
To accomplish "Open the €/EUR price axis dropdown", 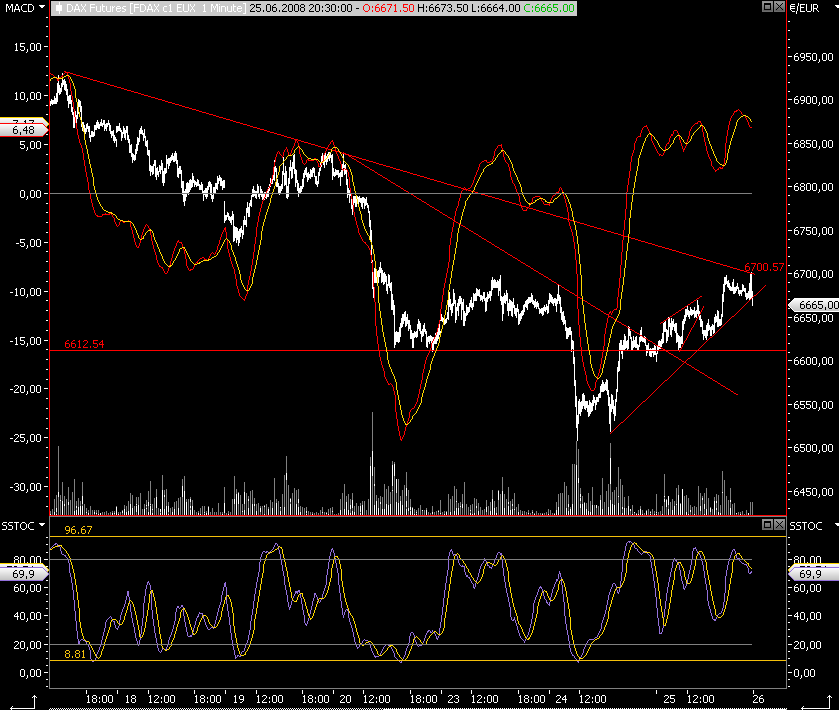I will [x=836, y=7].
